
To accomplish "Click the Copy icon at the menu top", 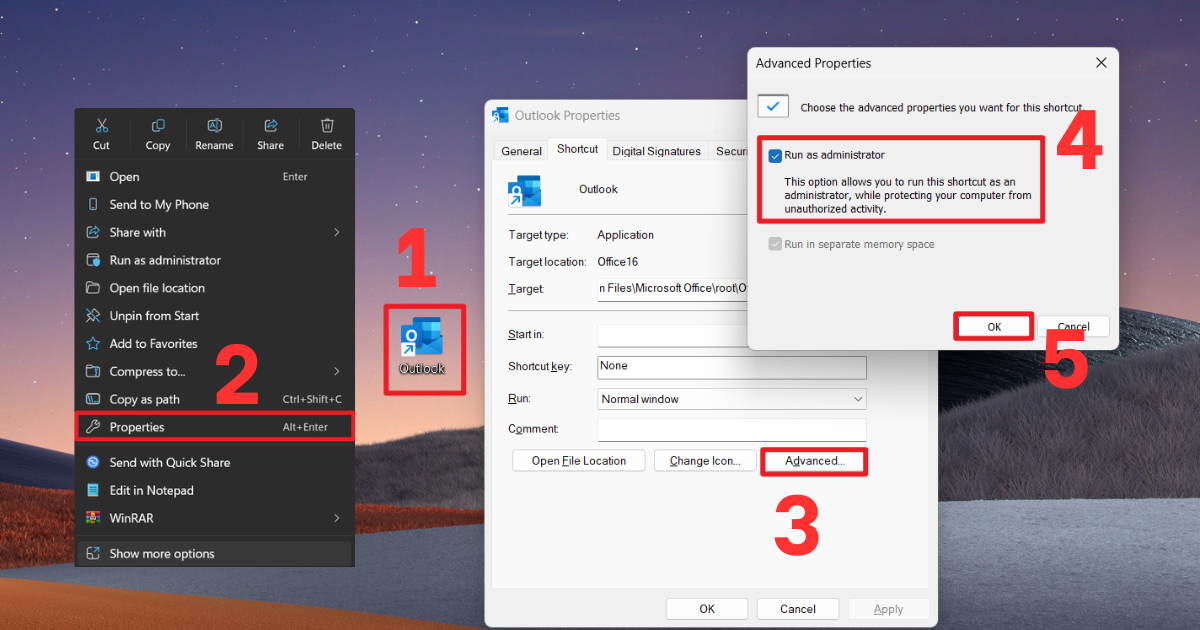I will point(157,126).
